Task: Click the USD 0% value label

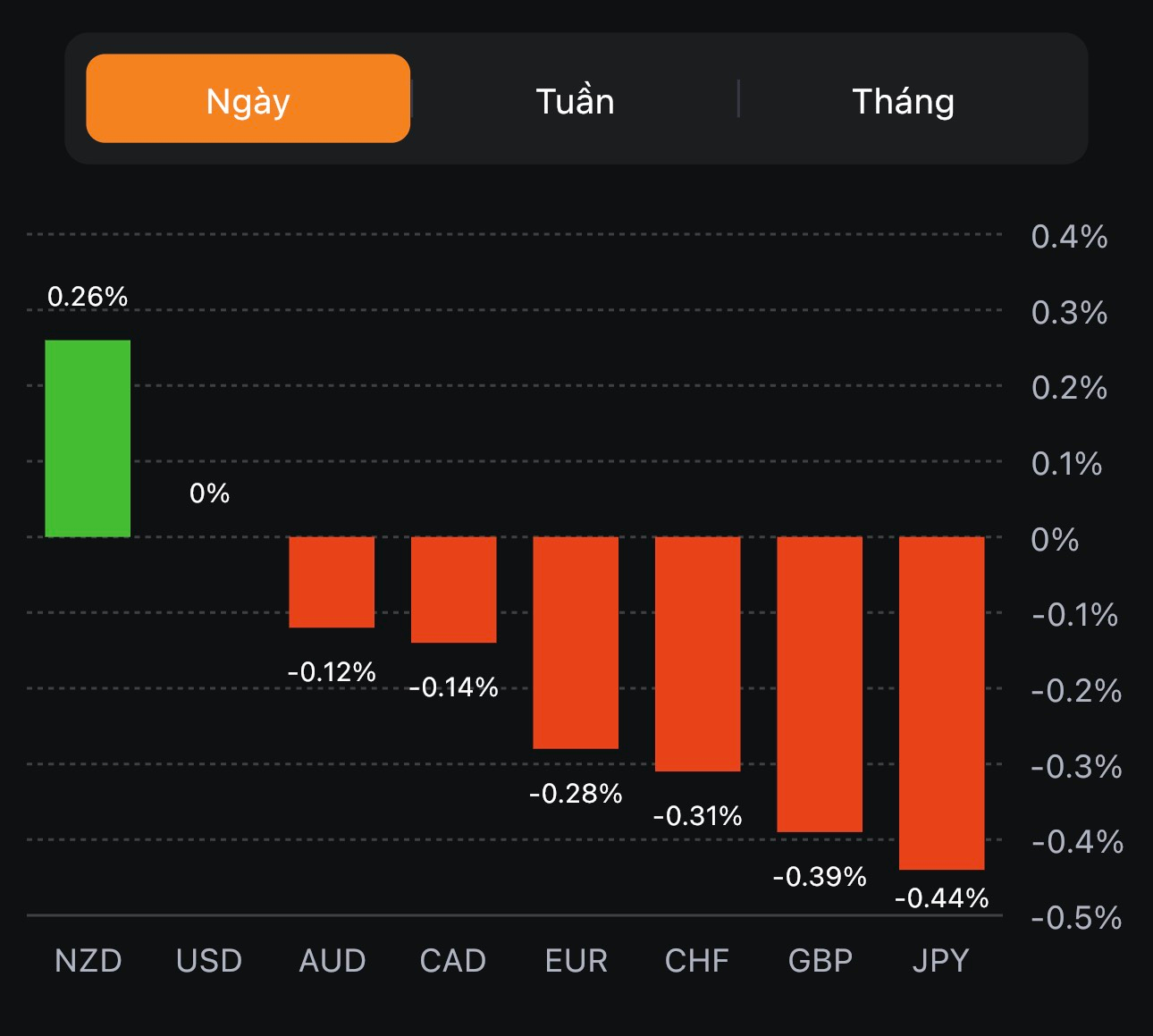Action: tap(209, 493)
